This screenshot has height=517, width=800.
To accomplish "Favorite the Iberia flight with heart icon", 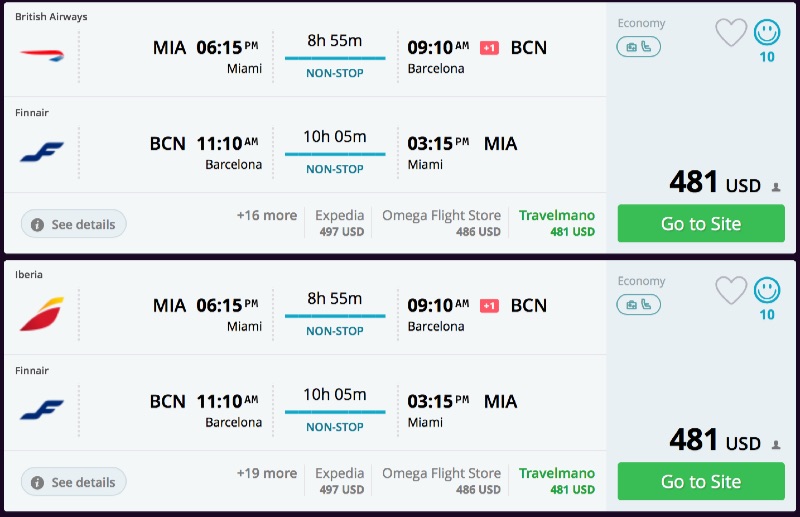I will [x=731, y=291].
